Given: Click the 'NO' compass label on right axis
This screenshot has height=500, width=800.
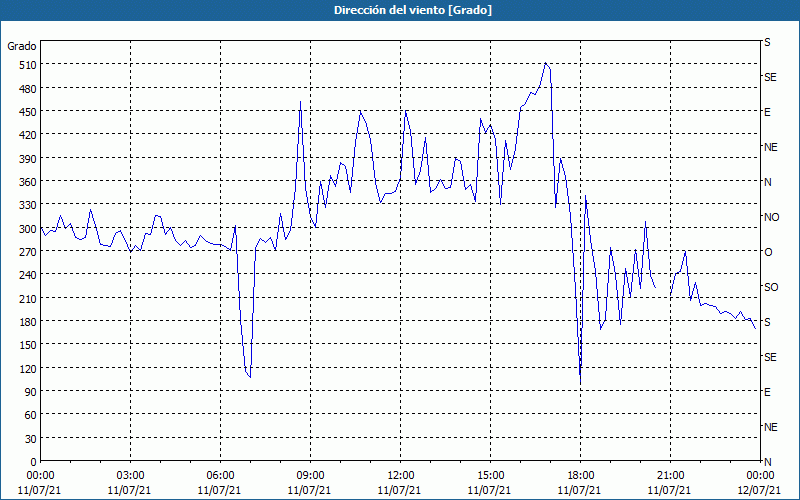Looking at the screenshot, I should pyautogui.click(x=772, y=217).
